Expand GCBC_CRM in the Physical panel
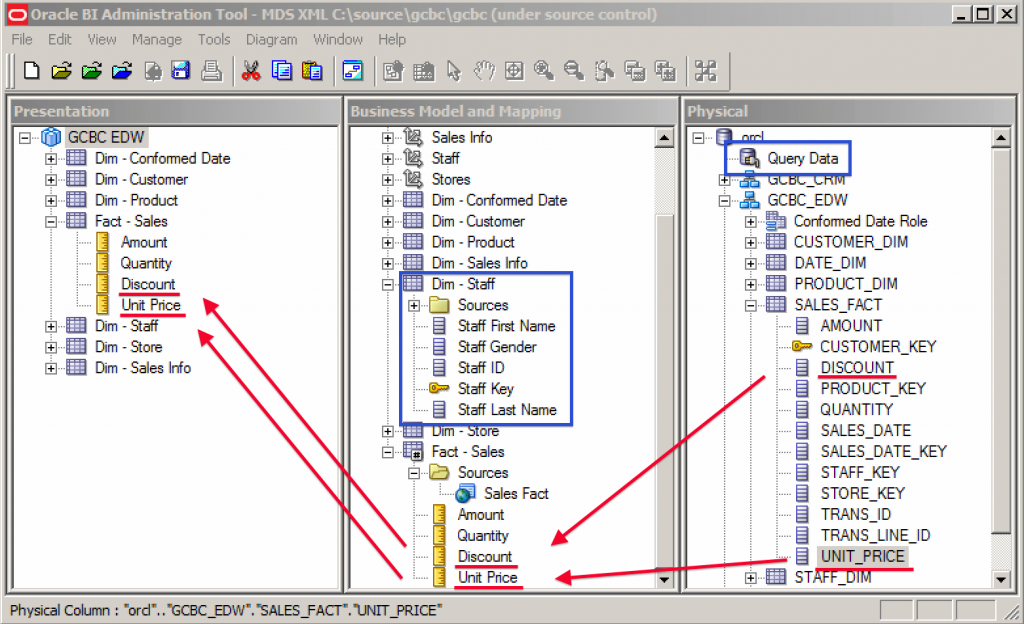Viewport: 1024px width, 624px height. (723, 180)
